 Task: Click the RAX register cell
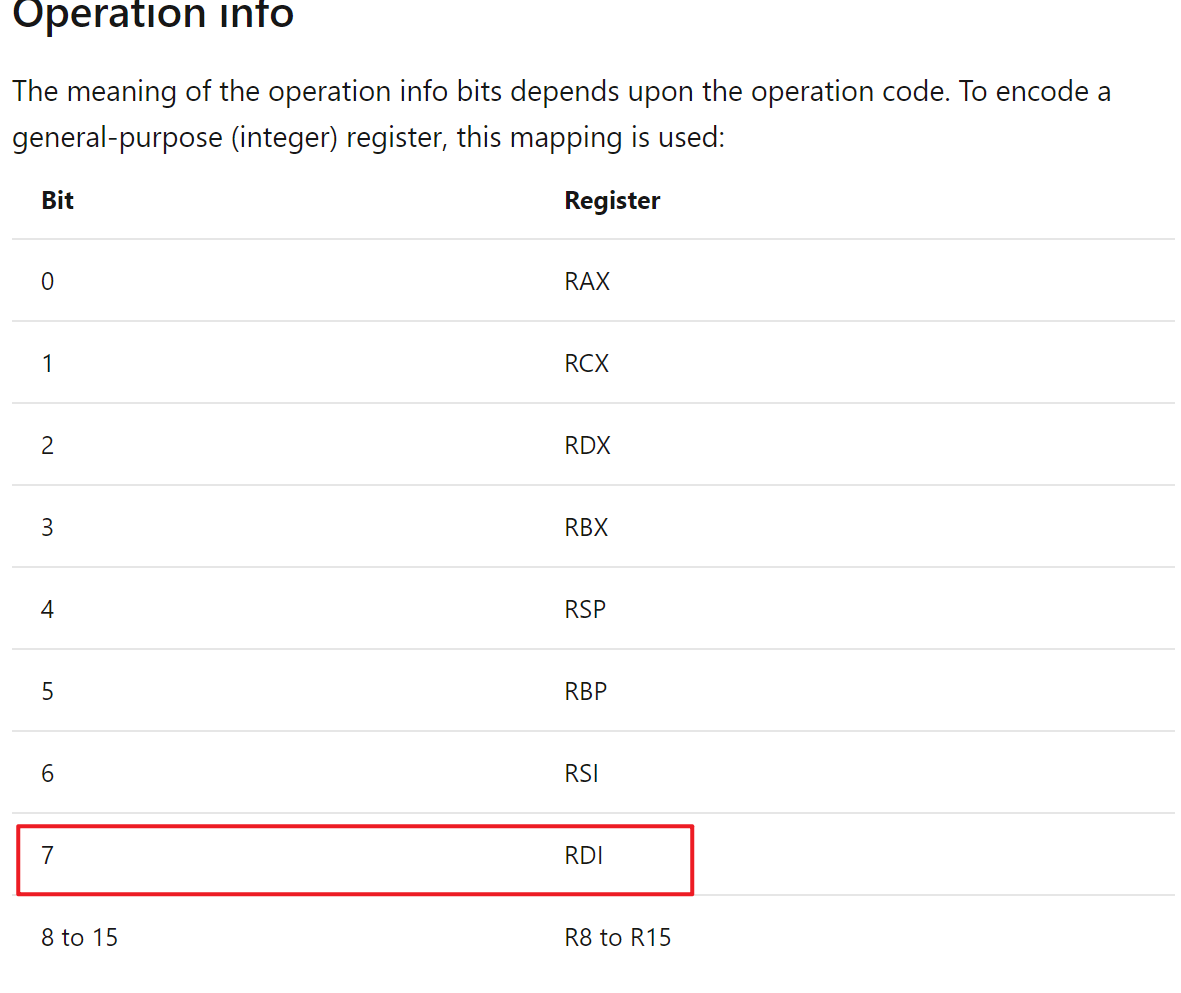click(x=587, y=281)
